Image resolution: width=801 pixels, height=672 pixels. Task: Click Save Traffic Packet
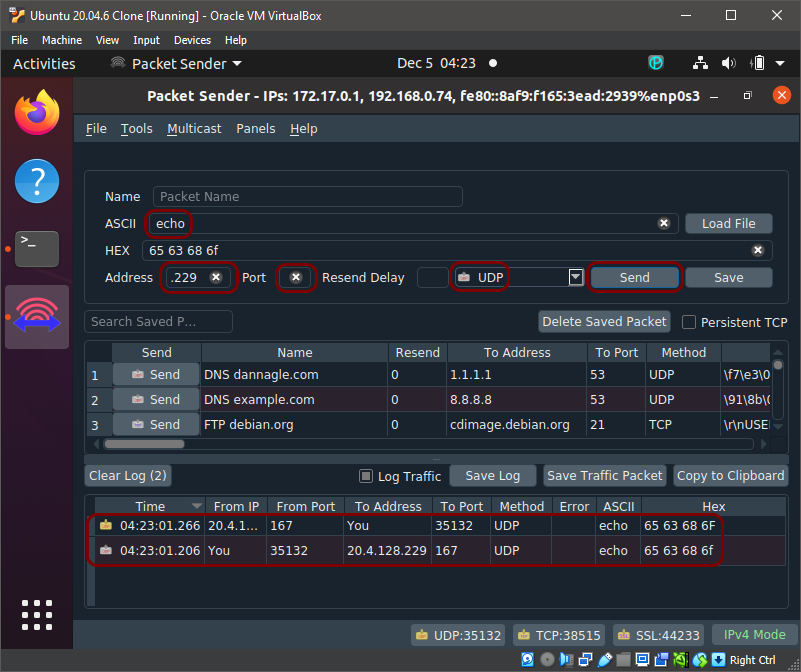coord(605,476)
